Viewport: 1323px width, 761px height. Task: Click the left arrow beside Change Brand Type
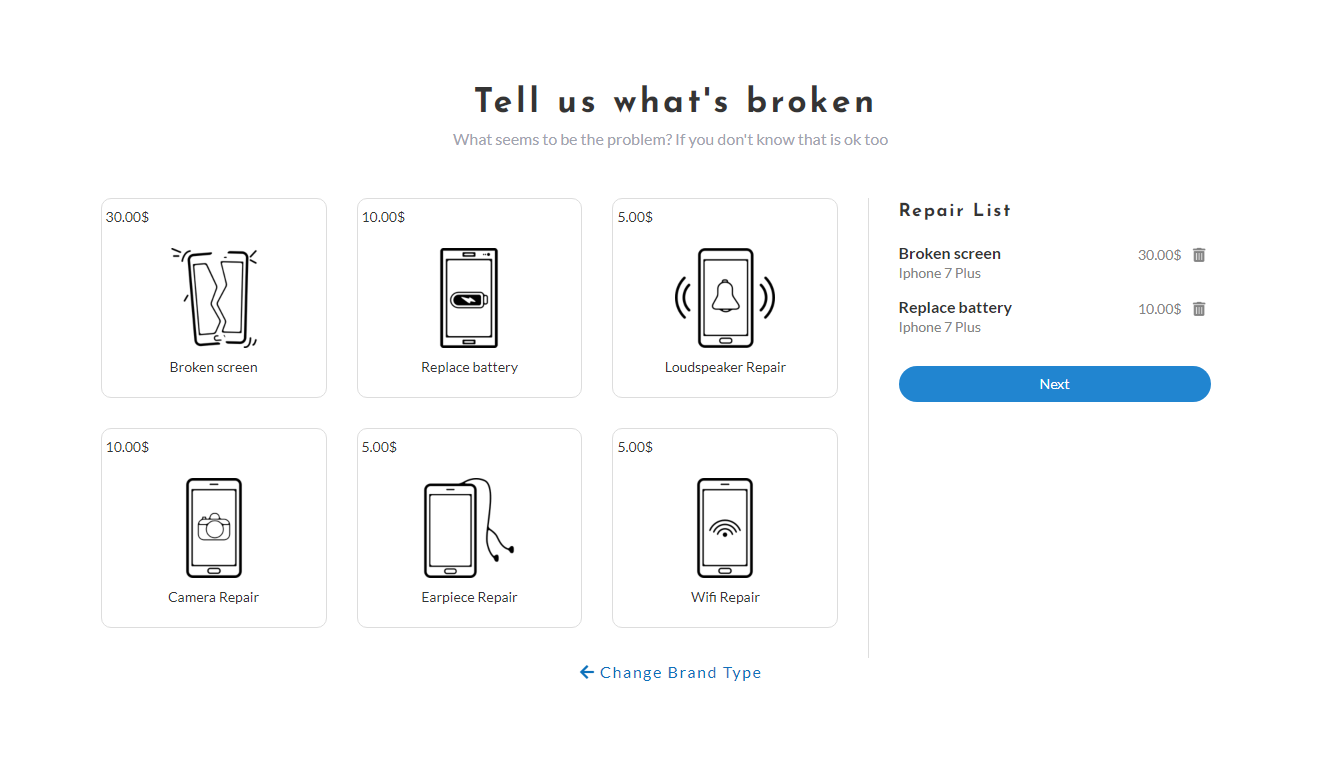[x=587, y=672]
